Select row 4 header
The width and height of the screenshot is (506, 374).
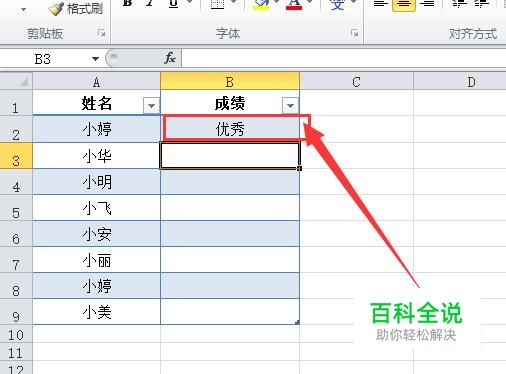[x=16, y=182]
